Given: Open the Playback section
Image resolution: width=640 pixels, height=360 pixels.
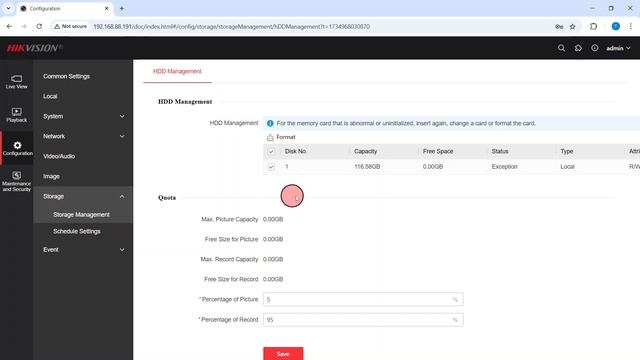Looking at the screenshot, I should click(17, 115).
